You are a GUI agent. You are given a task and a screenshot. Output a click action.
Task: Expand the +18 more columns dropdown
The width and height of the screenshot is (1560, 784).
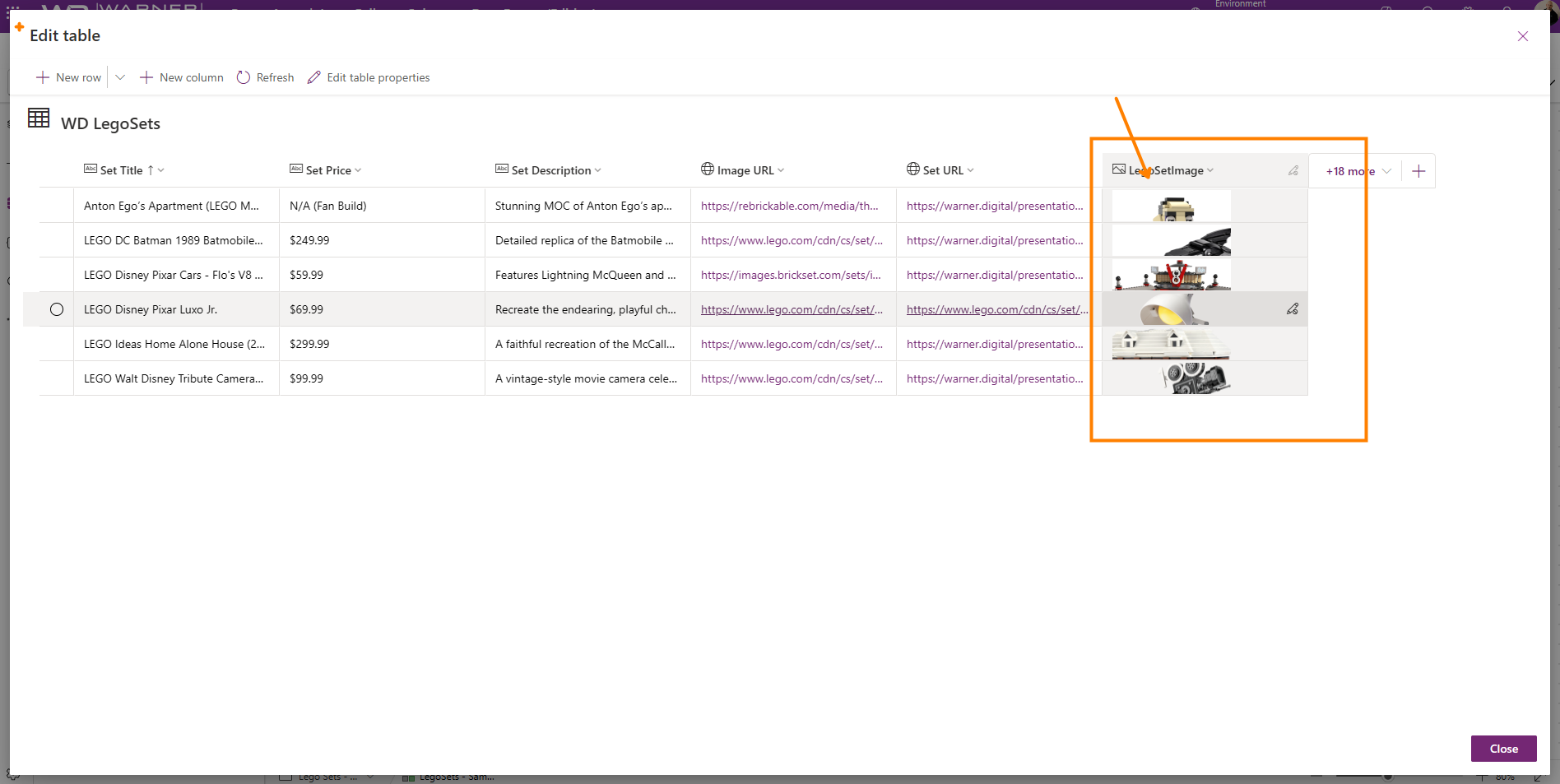1358,171
